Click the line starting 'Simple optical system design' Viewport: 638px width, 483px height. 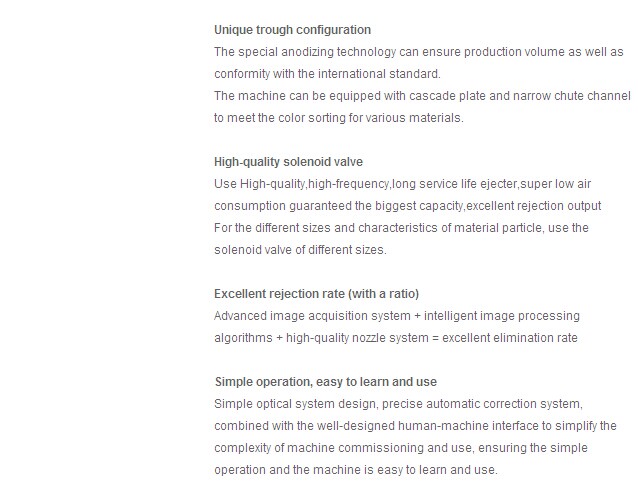pos(398,404)
